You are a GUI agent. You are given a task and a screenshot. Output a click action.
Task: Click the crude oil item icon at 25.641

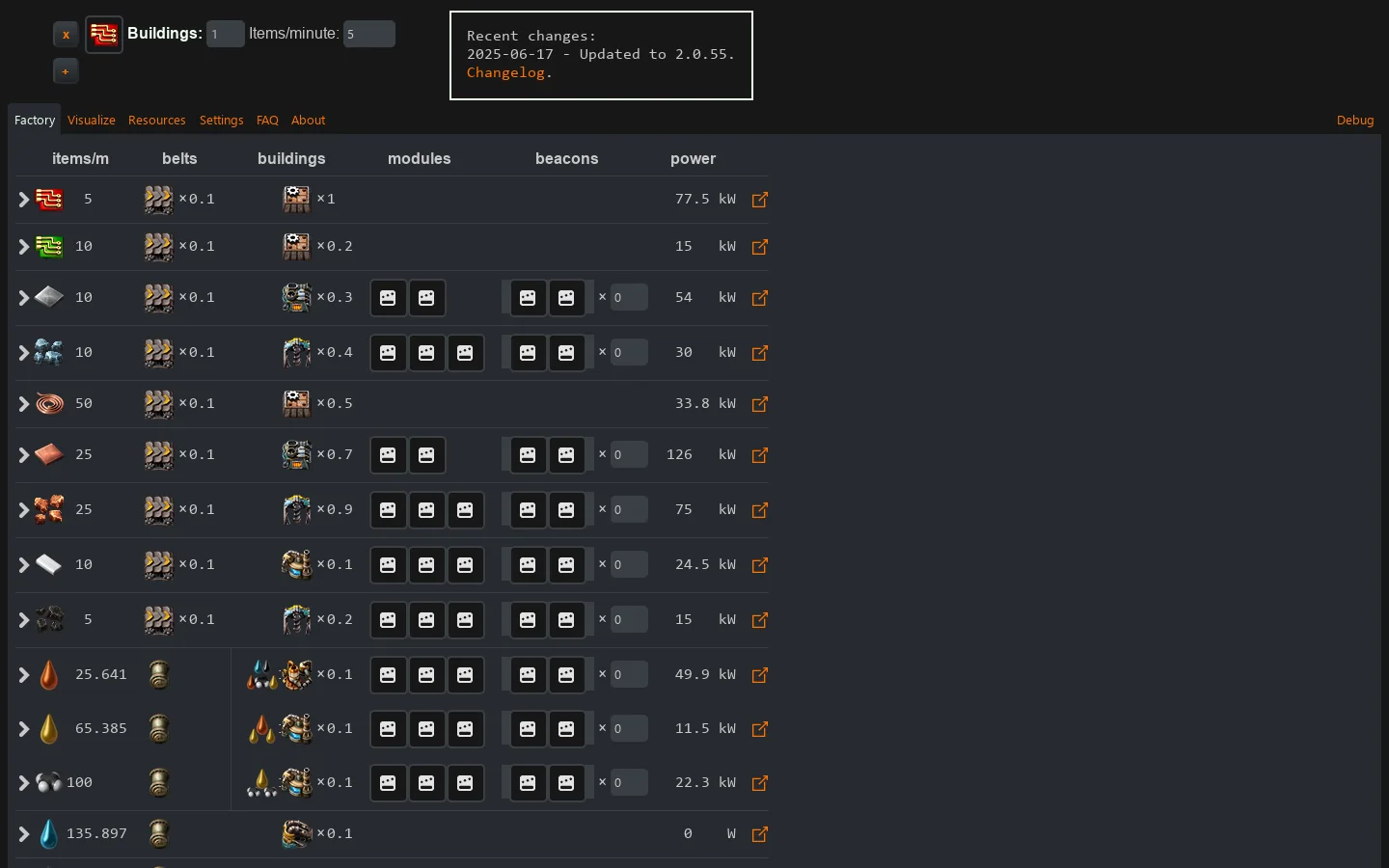pos(49,674)
